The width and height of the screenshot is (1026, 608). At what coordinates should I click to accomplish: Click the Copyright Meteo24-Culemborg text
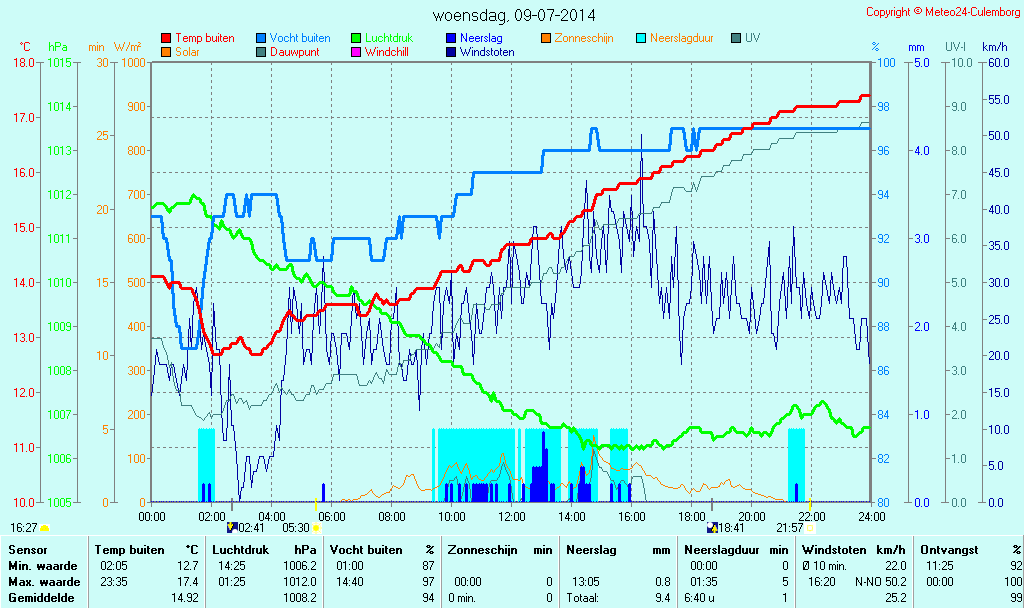(x=941, y=12)
